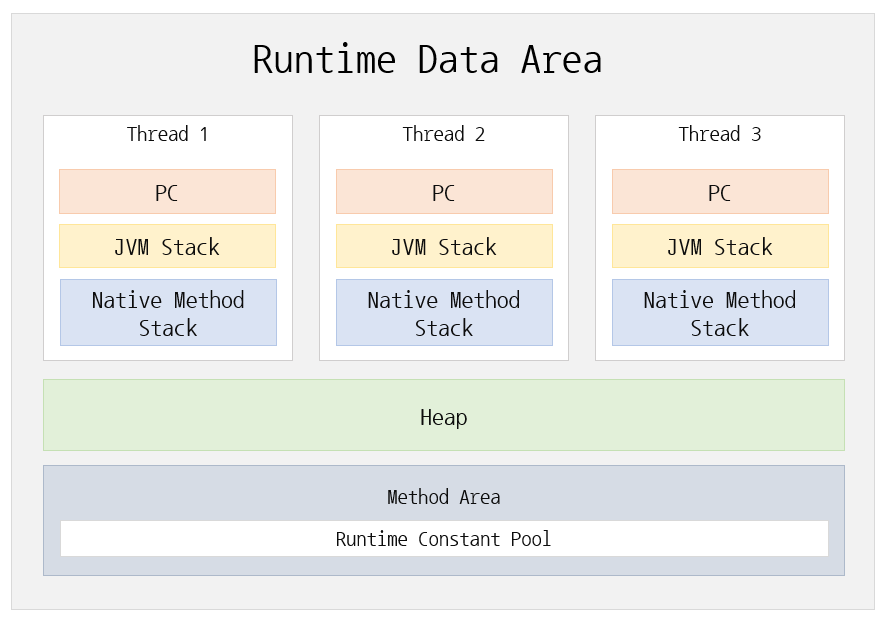The height and width of the screenshot is (623, 886).
Task: Select the green Heap block
Action: coord(444,415)
